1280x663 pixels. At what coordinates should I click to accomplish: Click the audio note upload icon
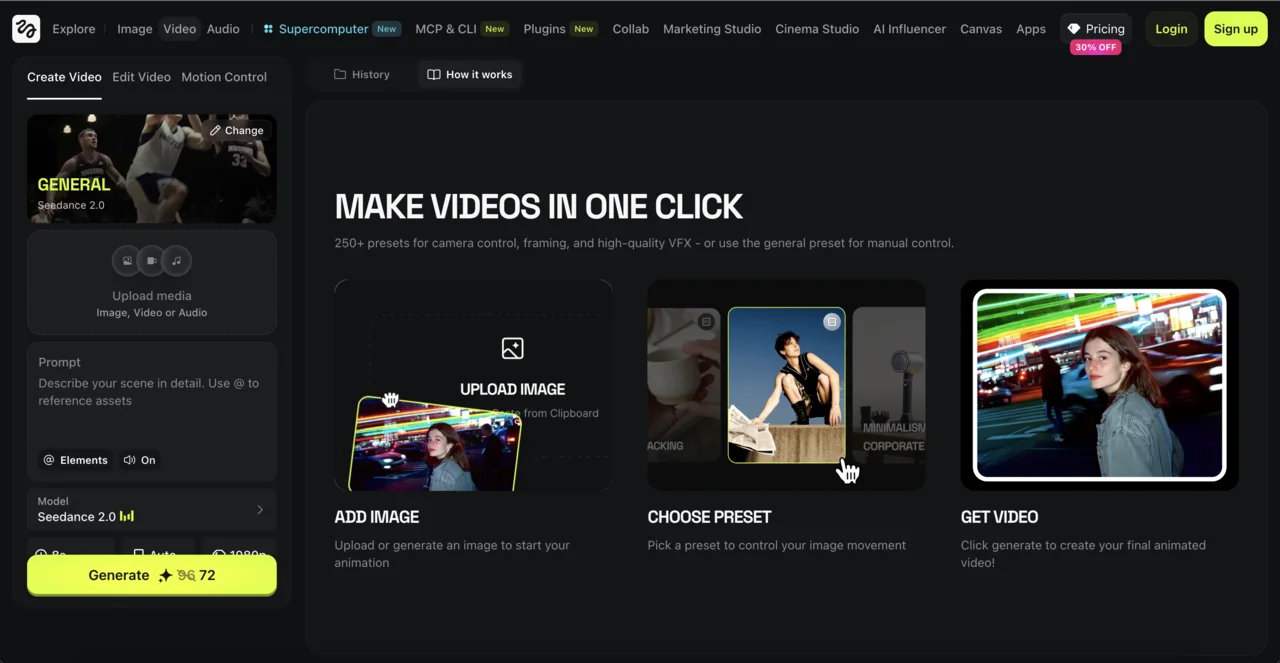tap(176, 261)
